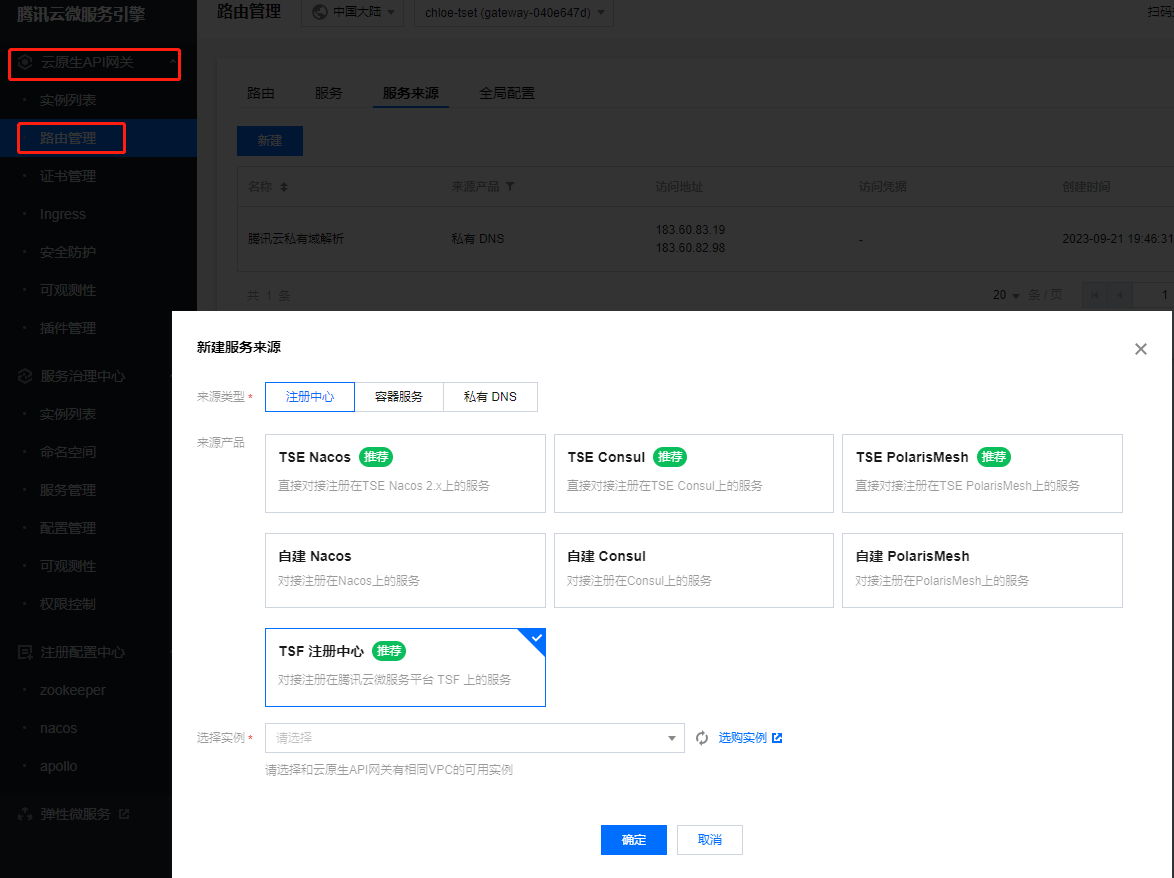Screen dimensions: 1174x878
Task: Open apollo in the sidebar
Action: click(58, 766)
